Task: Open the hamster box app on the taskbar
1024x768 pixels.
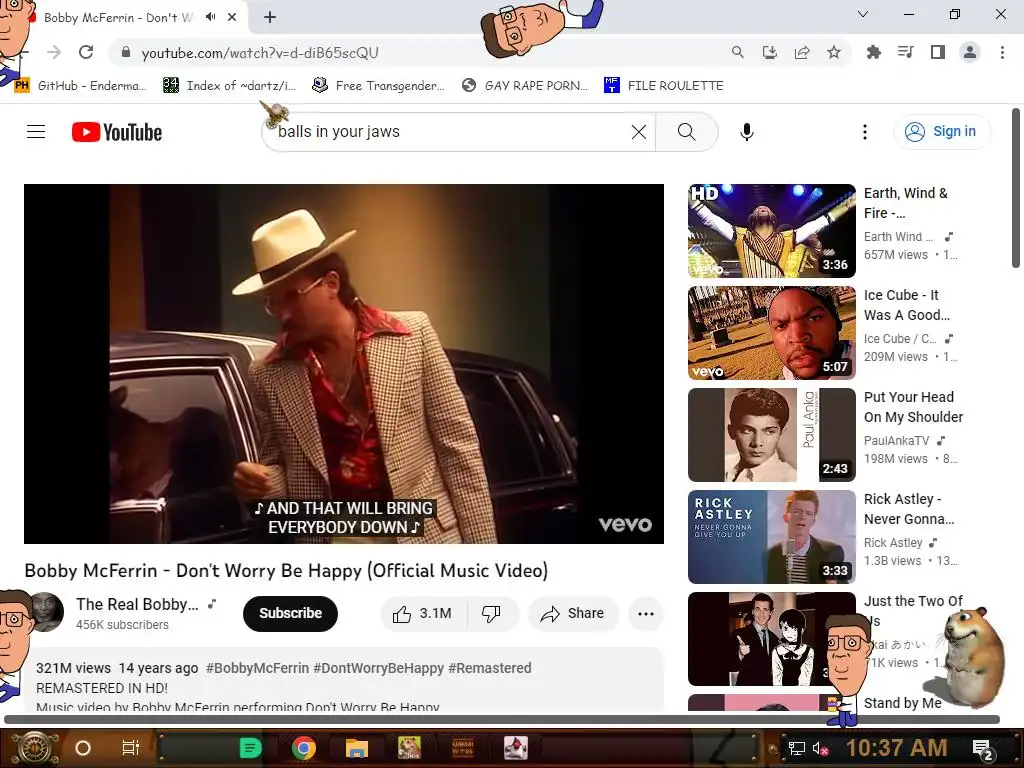Action: tap(409, 748)
